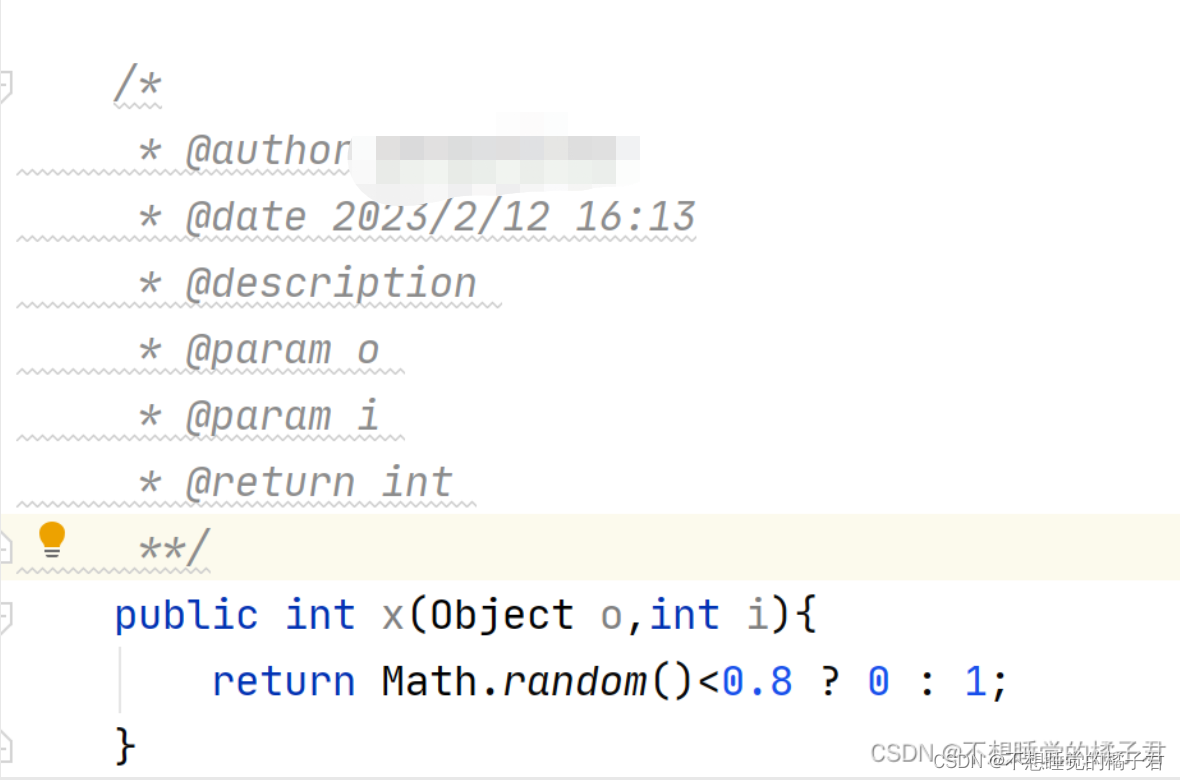Click the closing comment marker **/
The image size is (1180, 780).
(175, 547)
